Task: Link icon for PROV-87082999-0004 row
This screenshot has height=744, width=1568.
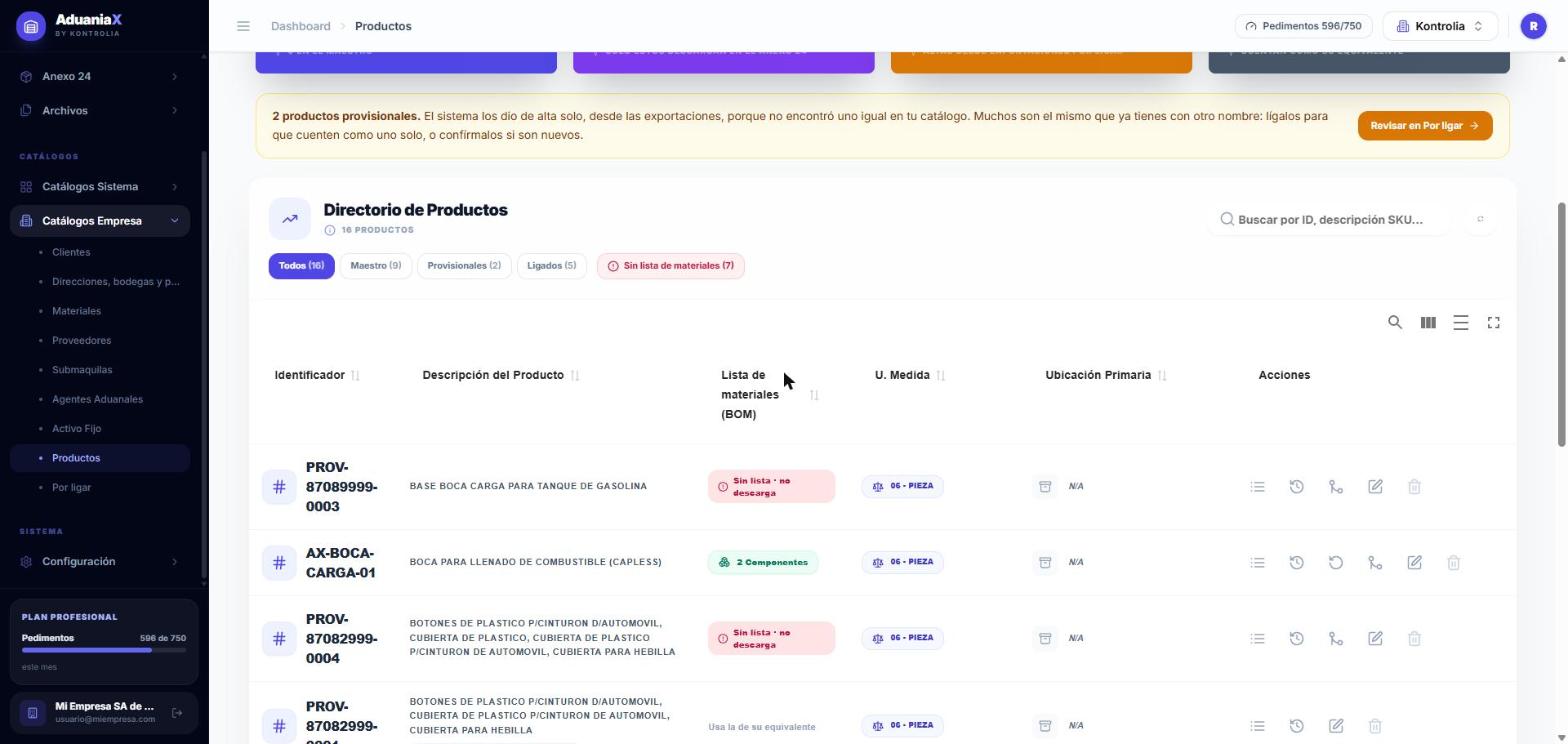Action: tap(1336, 638)
